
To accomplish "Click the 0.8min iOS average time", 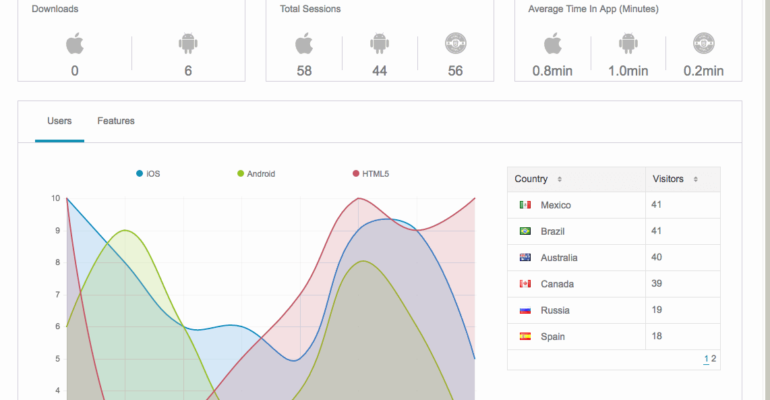I will pyautogui.click(x=552, y=71).
